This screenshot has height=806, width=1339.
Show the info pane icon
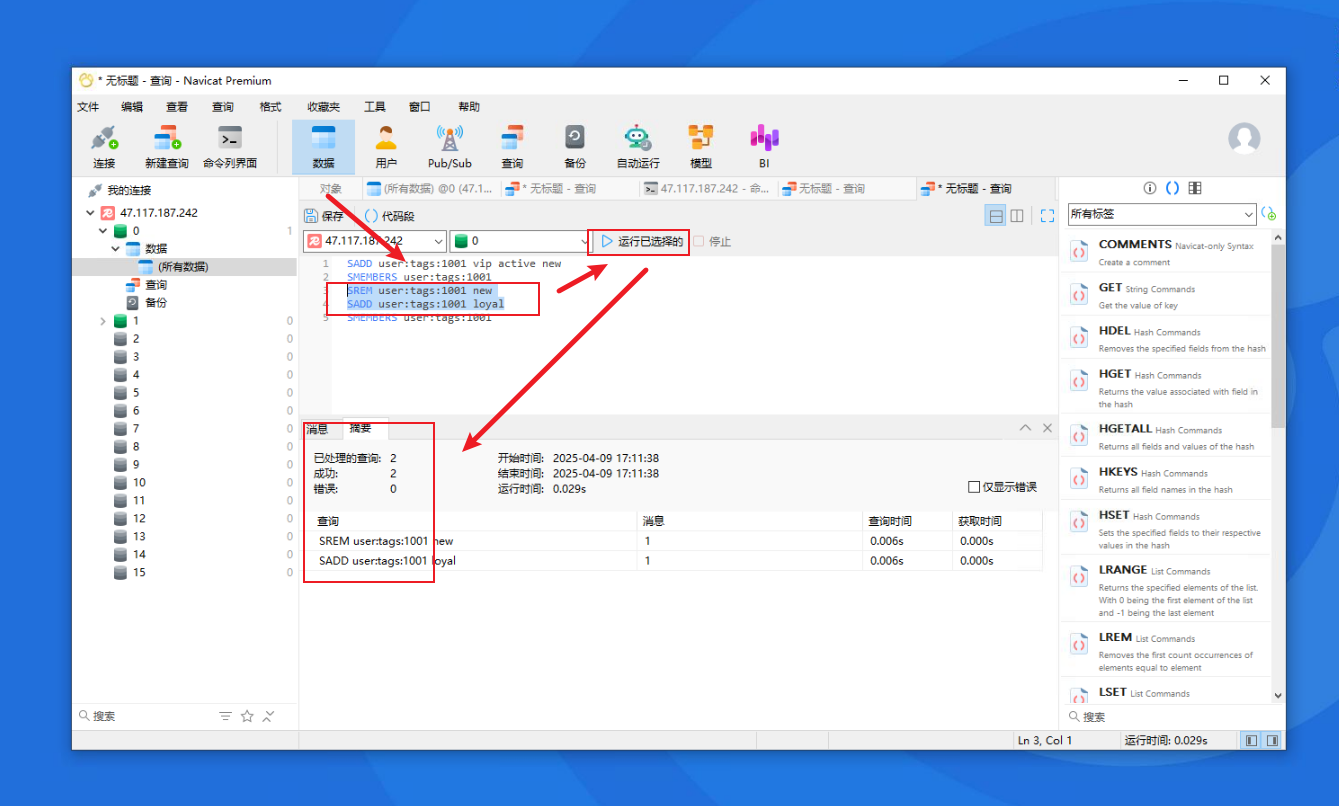[1150, 188]
